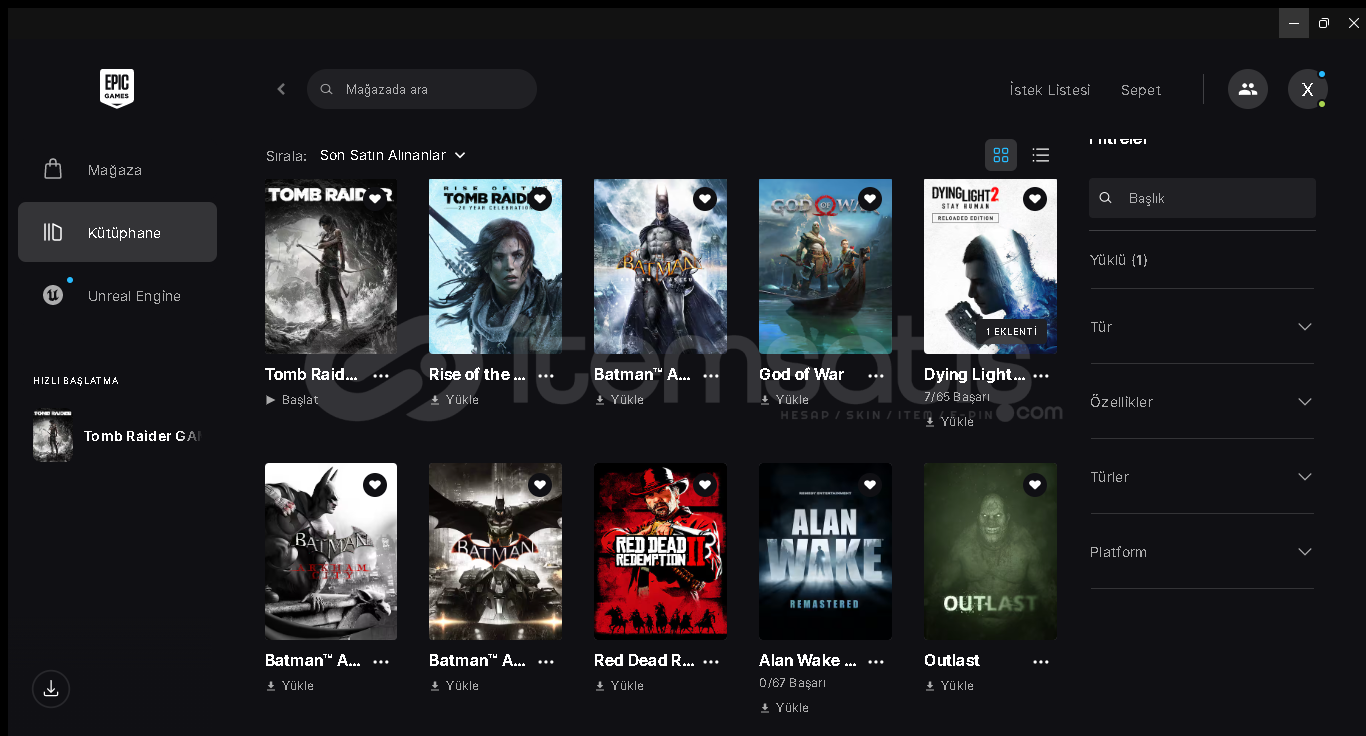Open the Mağaza section
The height and width of the screenshot is (736, 1366).
(117, 169)
